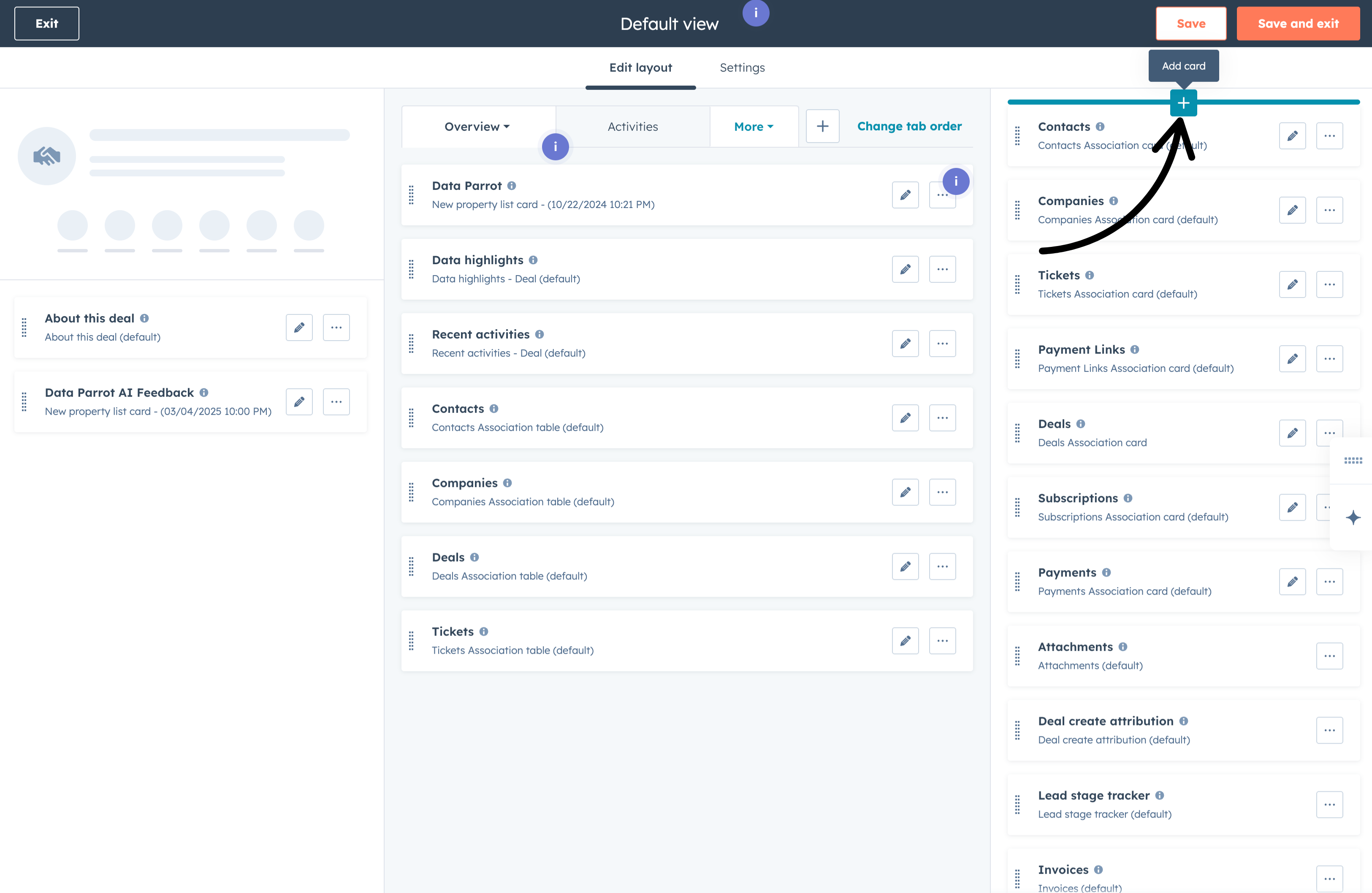Click the sparkle AI assistant icon
The height and width of the screenshot is (893, 1372).
(x=1353, y=517)
